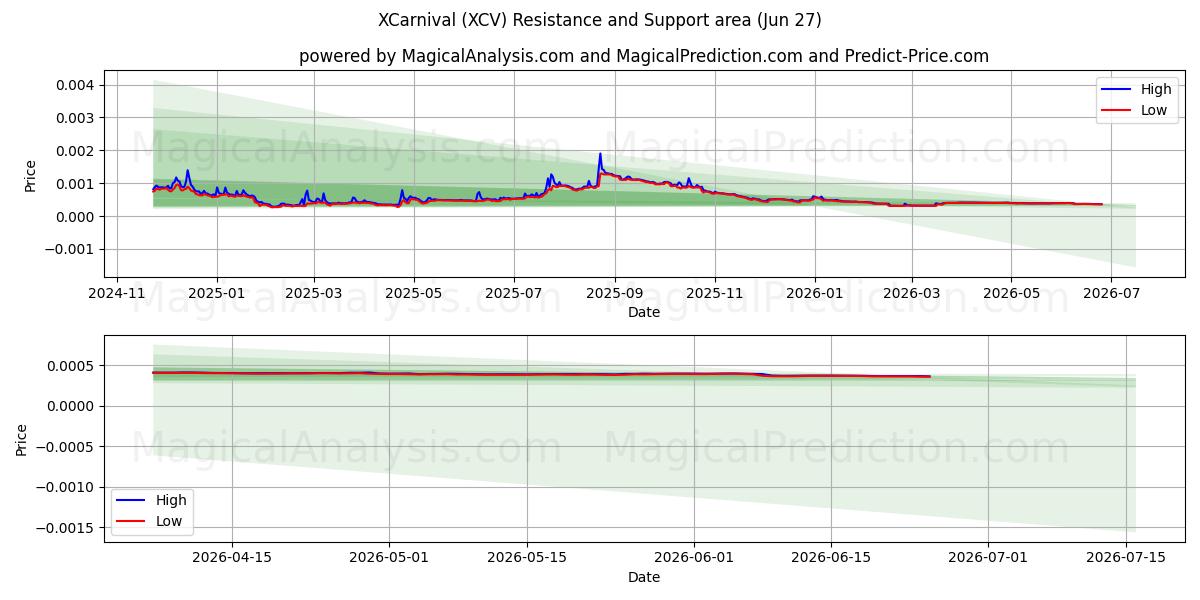Click the 2025-07 x-axis tick label
Image resolution: width=1200 pixels, height=600 pixels.
514,294
